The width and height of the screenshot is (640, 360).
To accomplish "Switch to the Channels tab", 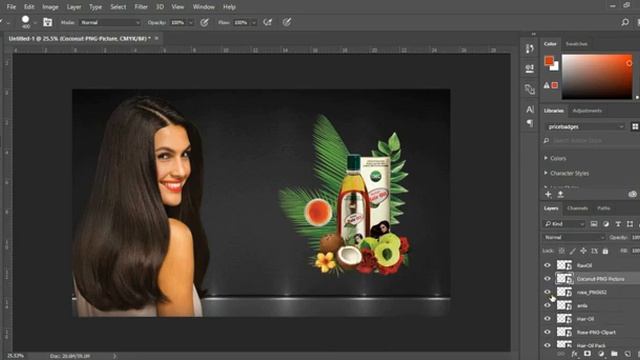I will click(x=578, y=208).
